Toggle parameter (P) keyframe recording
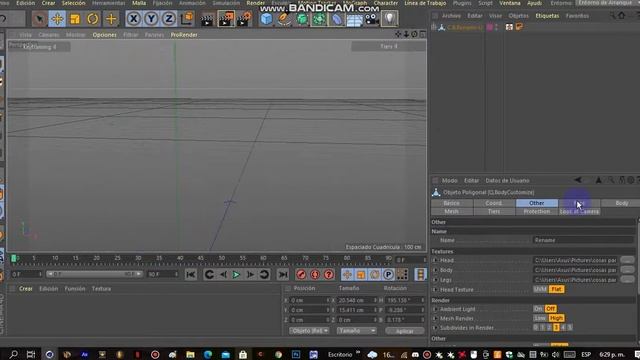The width and height of the screenshot is (640, 360). [389, 274]
